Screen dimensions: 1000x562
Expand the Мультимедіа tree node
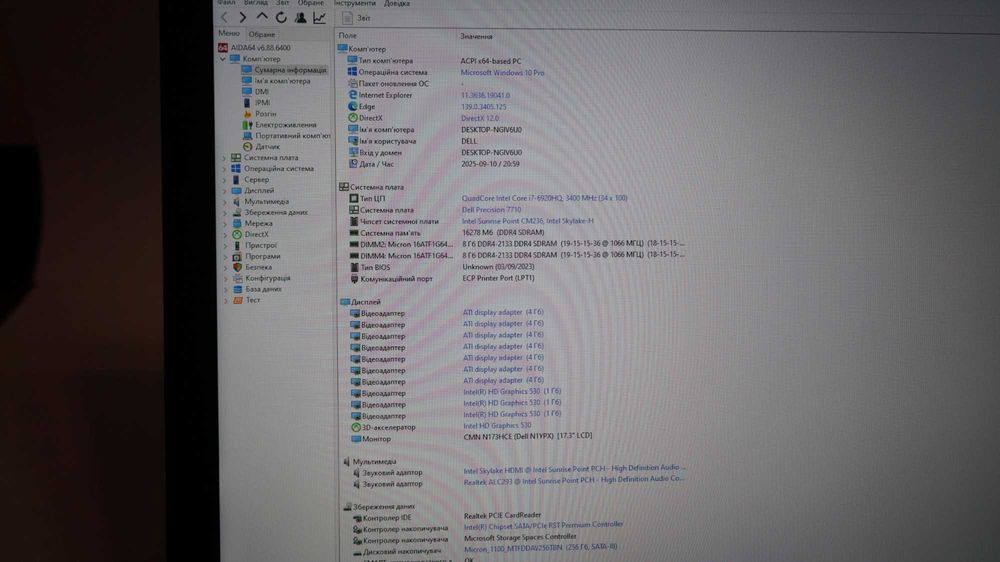tap(224, 202)
